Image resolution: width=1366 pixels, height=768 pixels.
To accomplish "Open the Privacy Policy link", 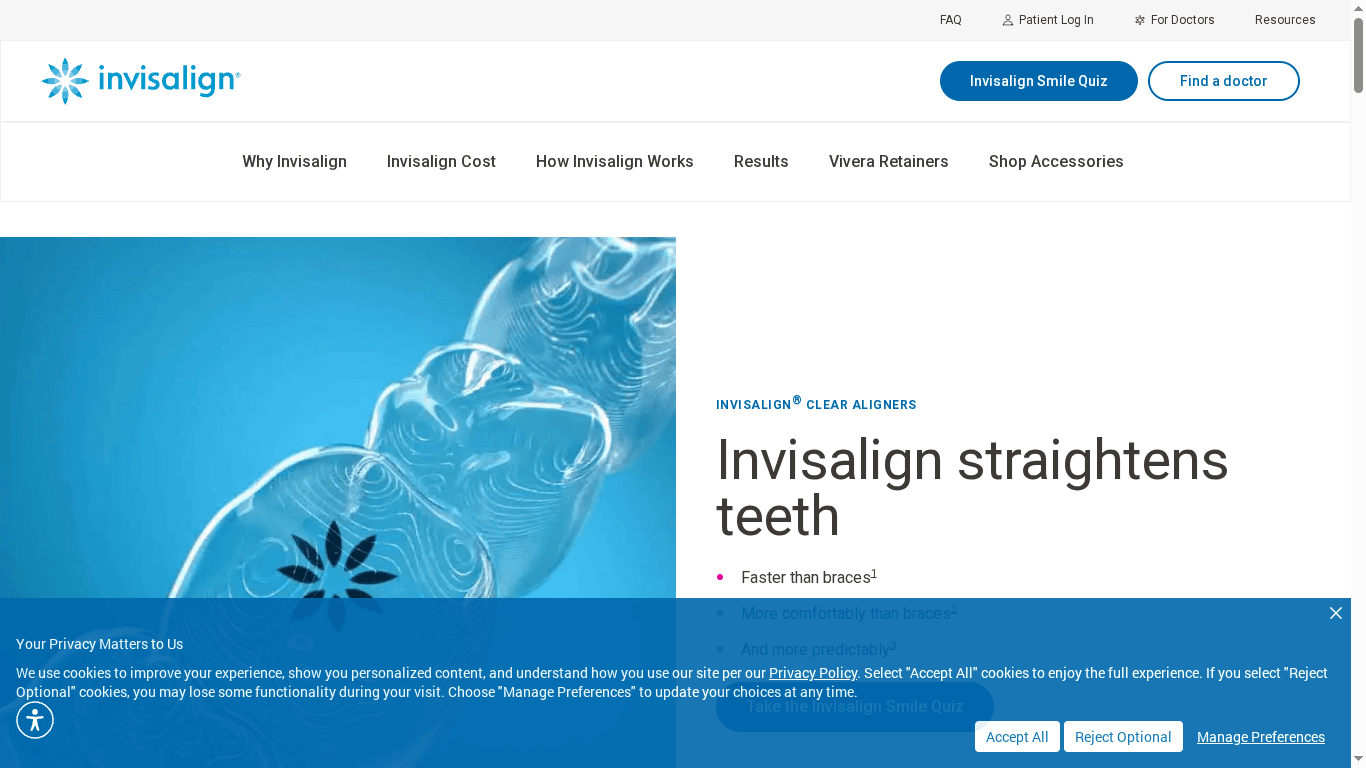I will coord(813,673).
